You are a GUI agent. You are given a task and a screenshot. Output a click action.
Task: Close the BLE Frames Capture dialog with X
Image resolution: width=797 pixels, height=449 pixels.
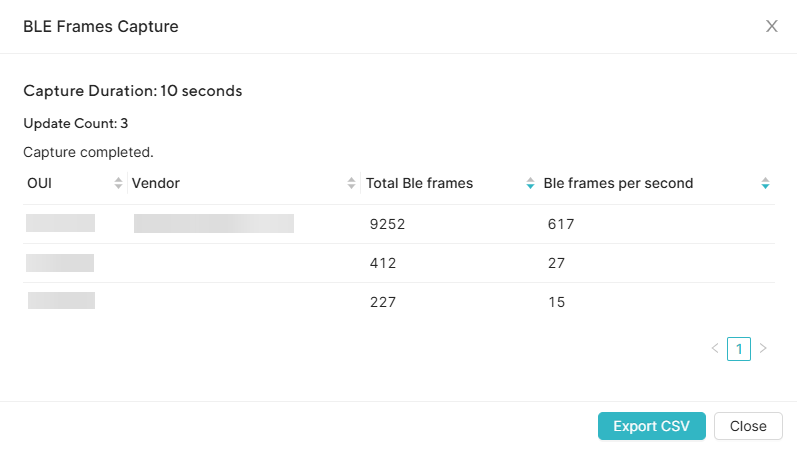coord(771,27)
